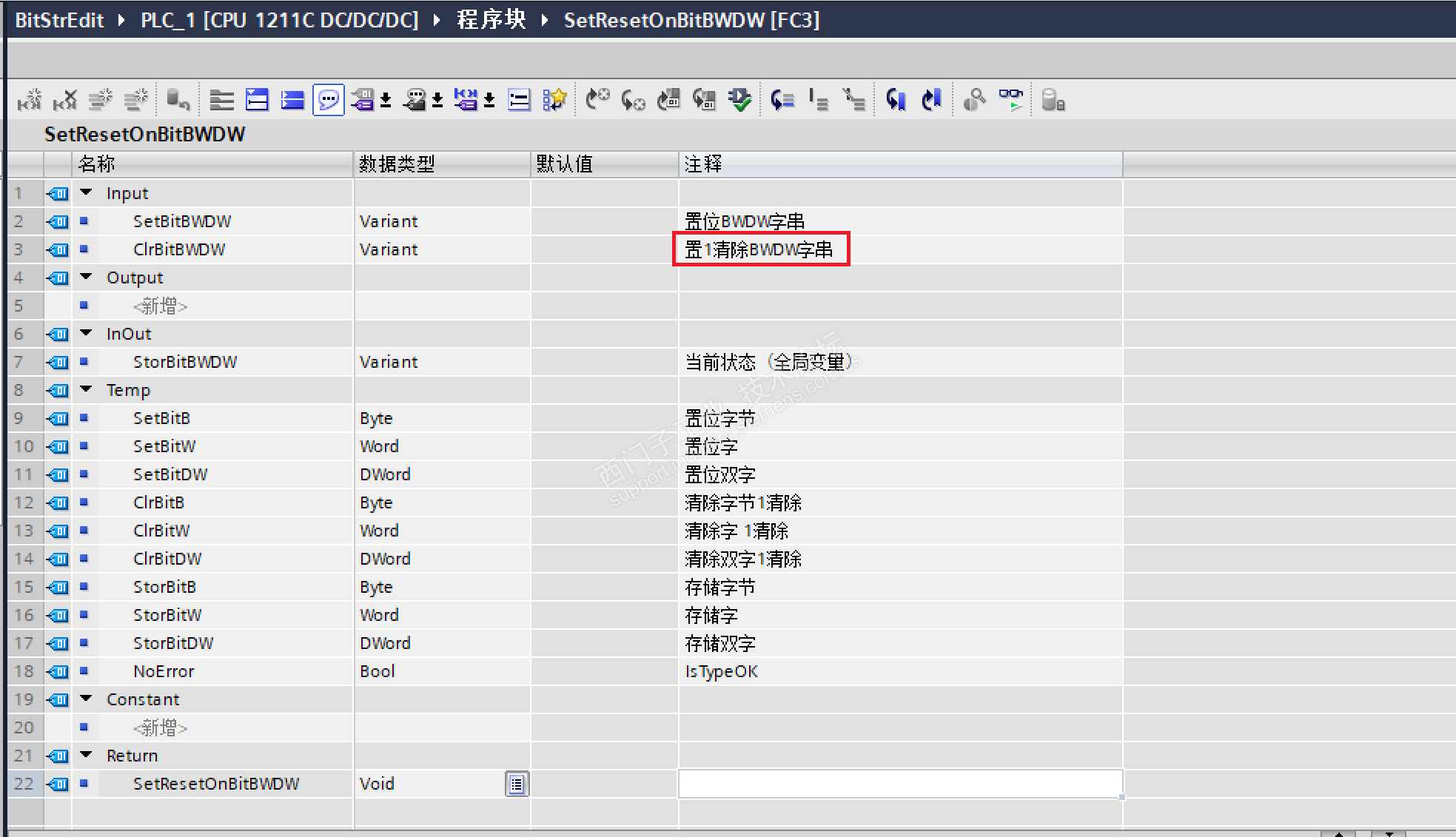Toggle the network comments speech-bubble icon
The width and height of the screenshot is (1456, 837).
click(328, 99)
